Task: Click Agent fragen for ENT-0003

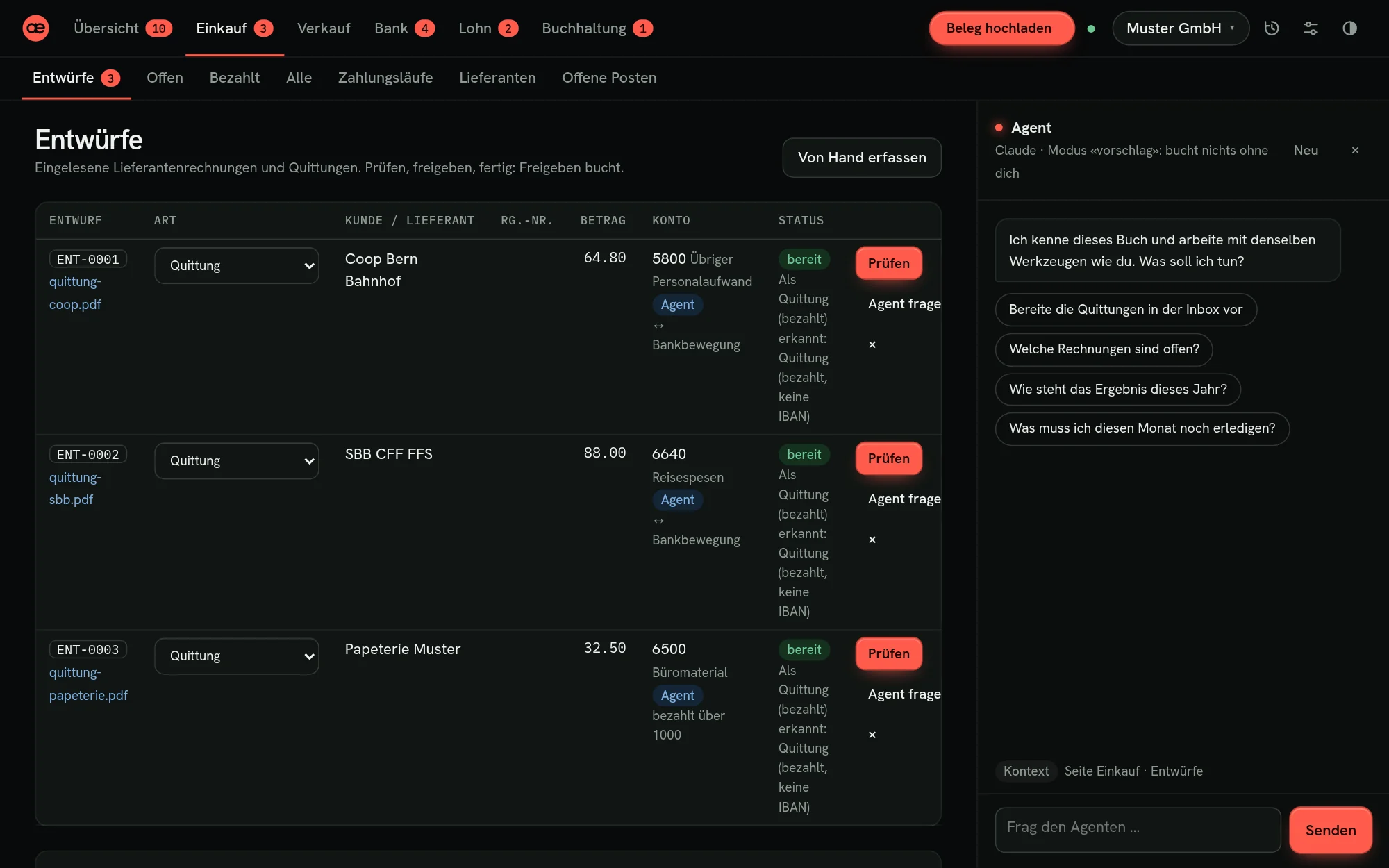Action: (904, 694)
